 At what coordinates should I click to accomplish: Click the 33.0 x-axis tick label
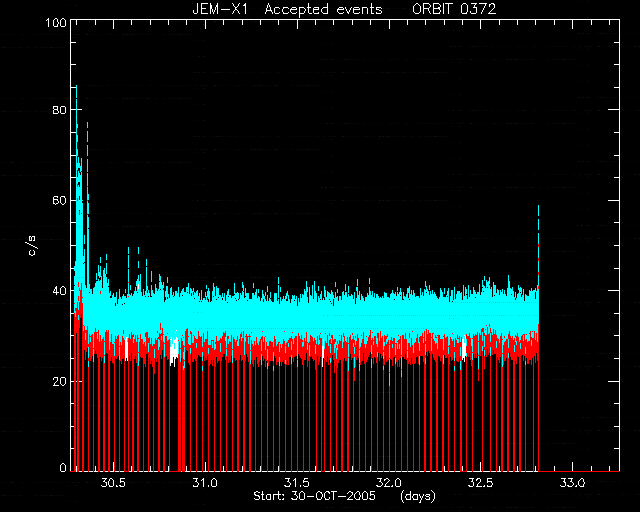572,483
